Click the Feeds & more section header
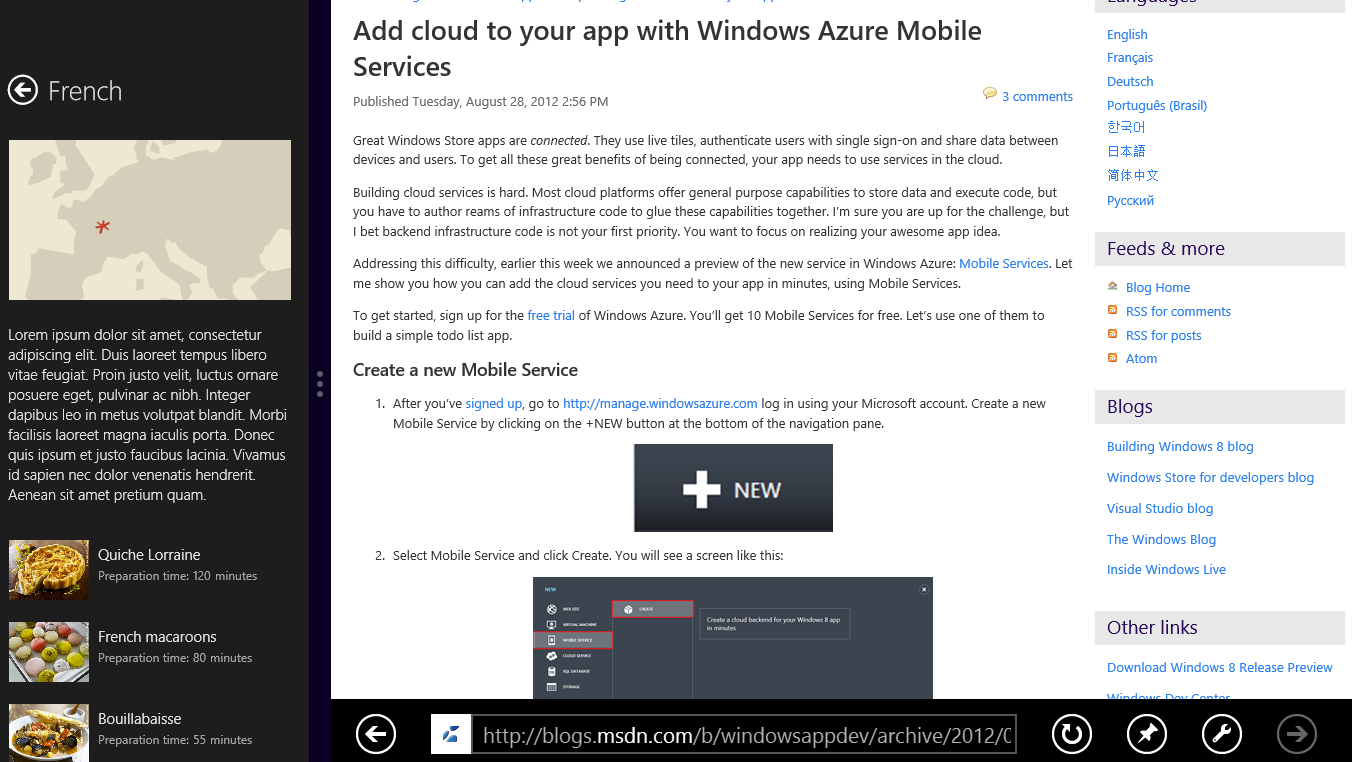The image size is (1352, 762). pos(1220,249)
